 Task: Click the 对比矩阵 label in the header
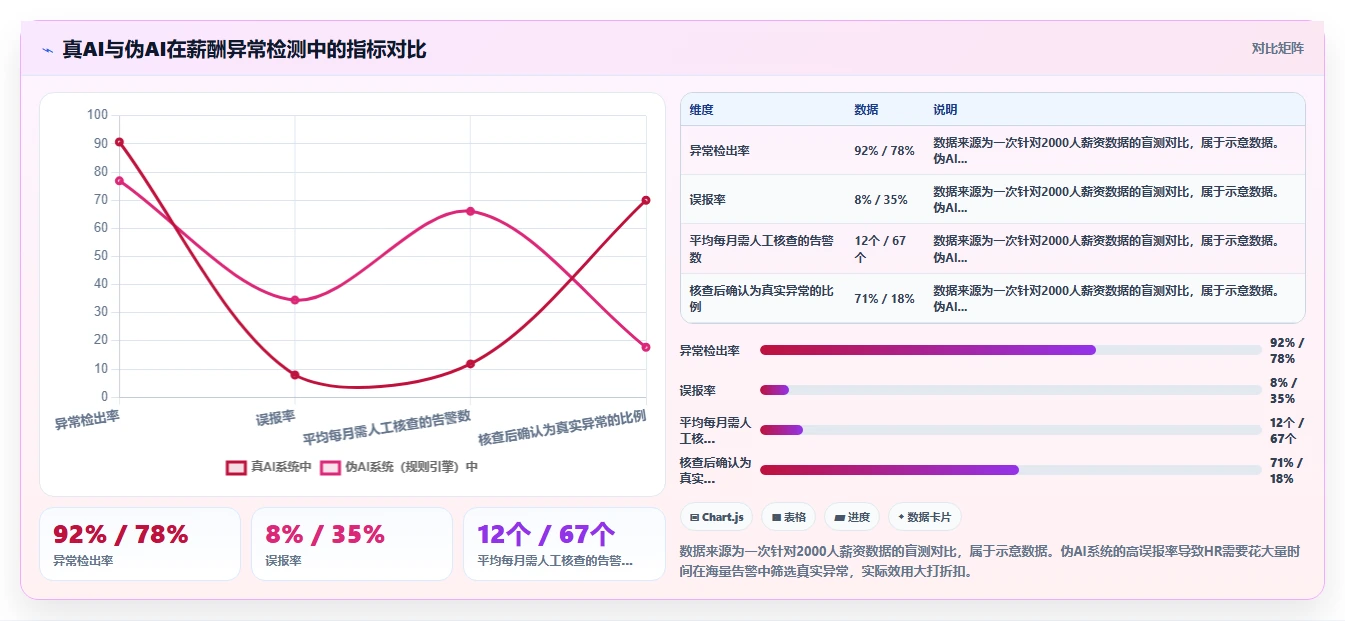coord(1277,48)
